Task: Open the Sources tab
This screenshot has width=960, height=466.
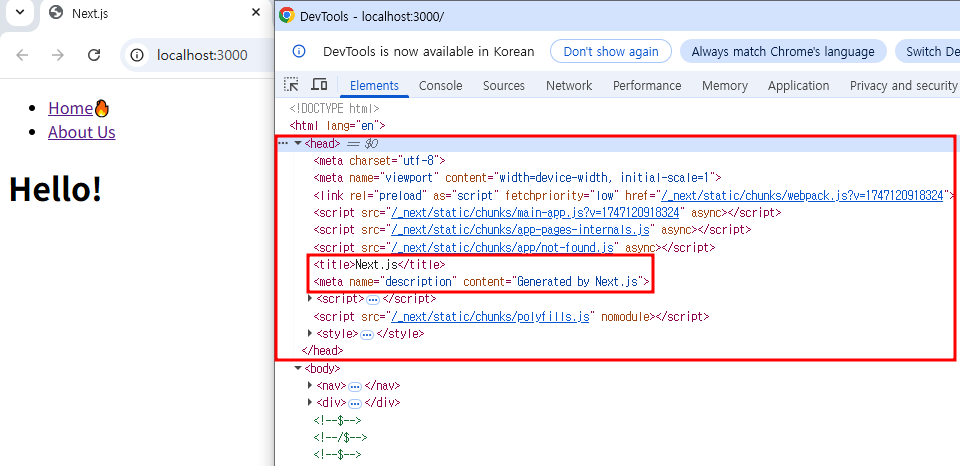Action: pyautogui.click(x=503, y=86)
